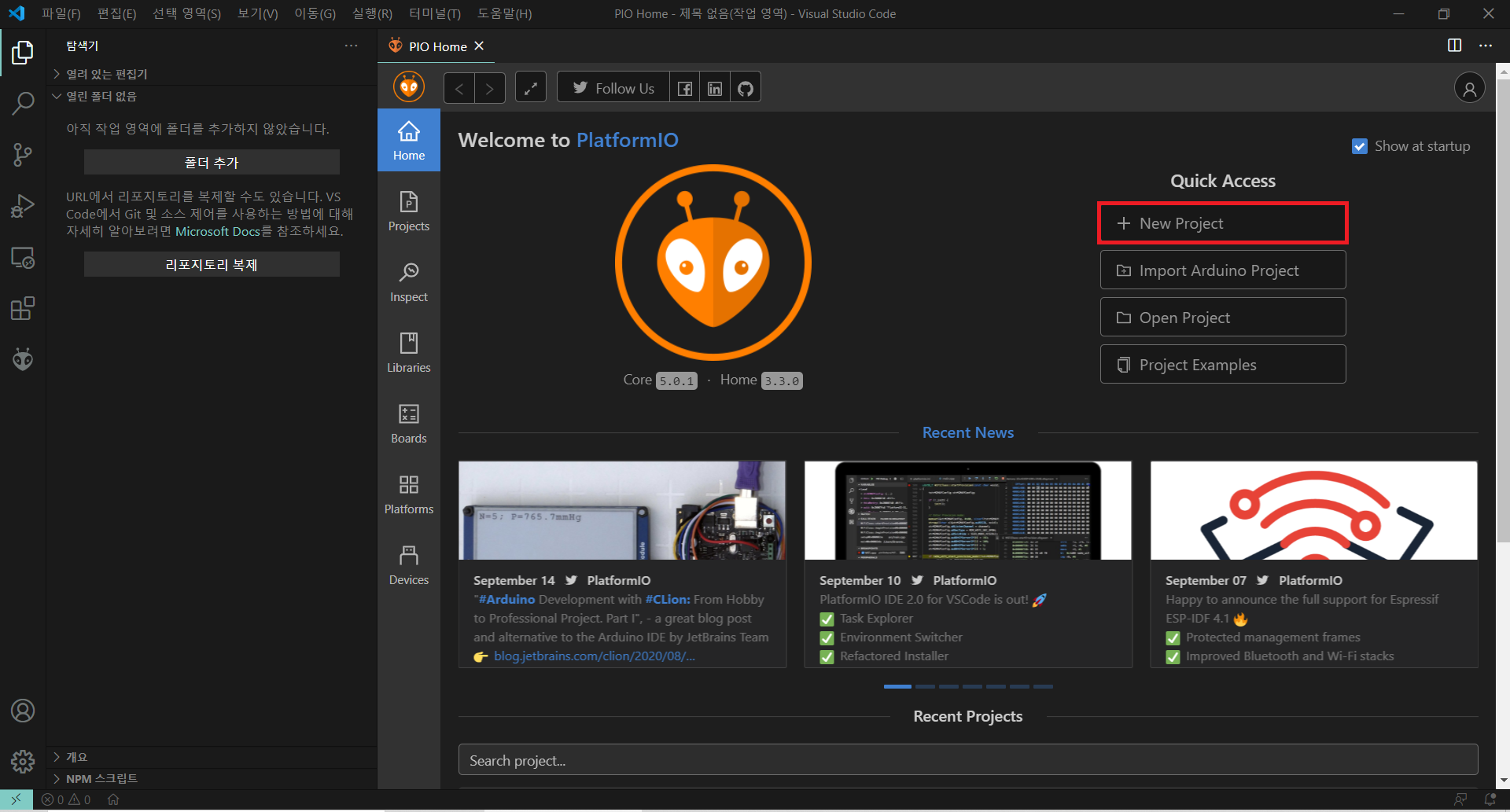Image resolution: width=1510 pixels, height=812 pixels.
Task: Open Remote Explorer view
Action: 23,258
